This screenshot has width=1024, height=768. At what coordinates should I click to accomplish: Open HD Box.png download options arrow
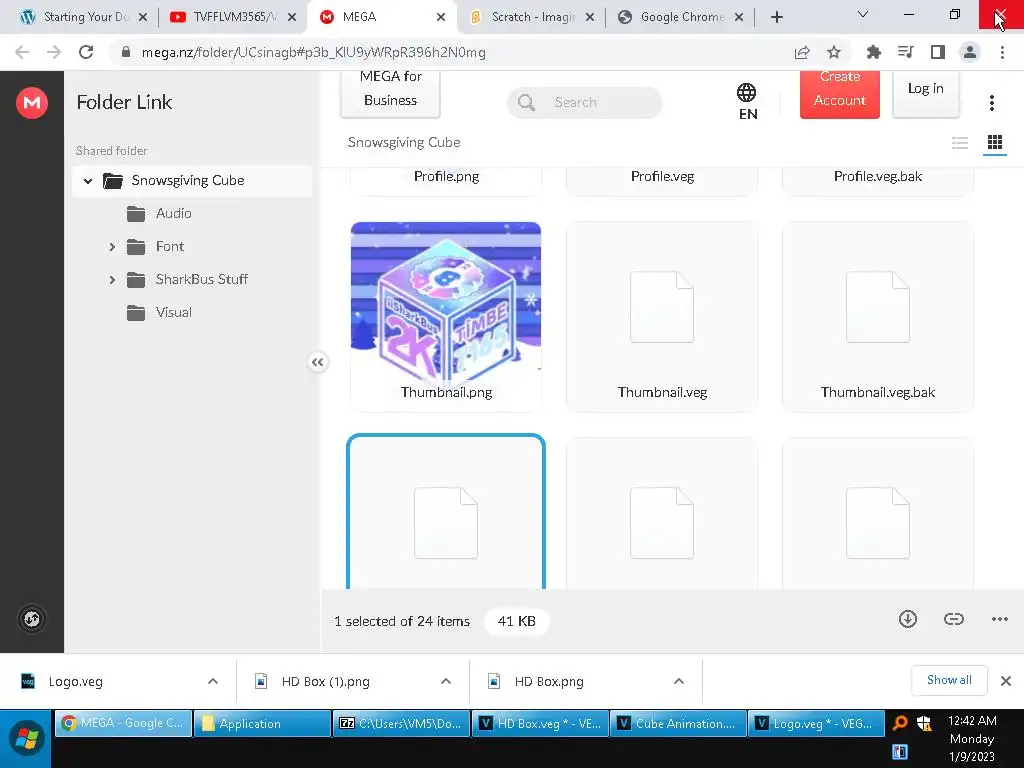(x=679, y=681)
